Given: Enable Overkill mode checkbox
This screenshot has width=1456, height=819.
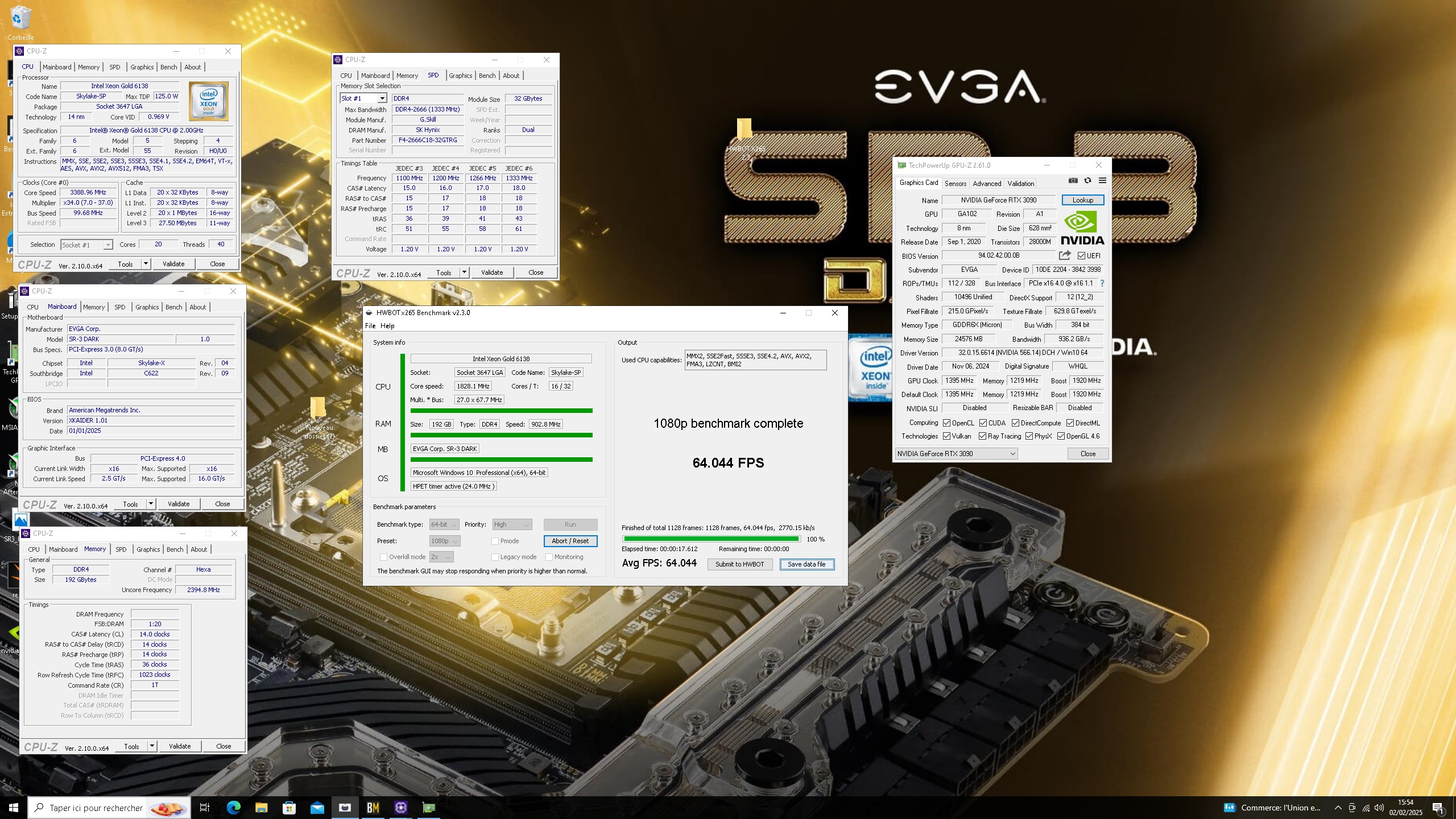Looking at the screenshot, I should coord(383,557).
